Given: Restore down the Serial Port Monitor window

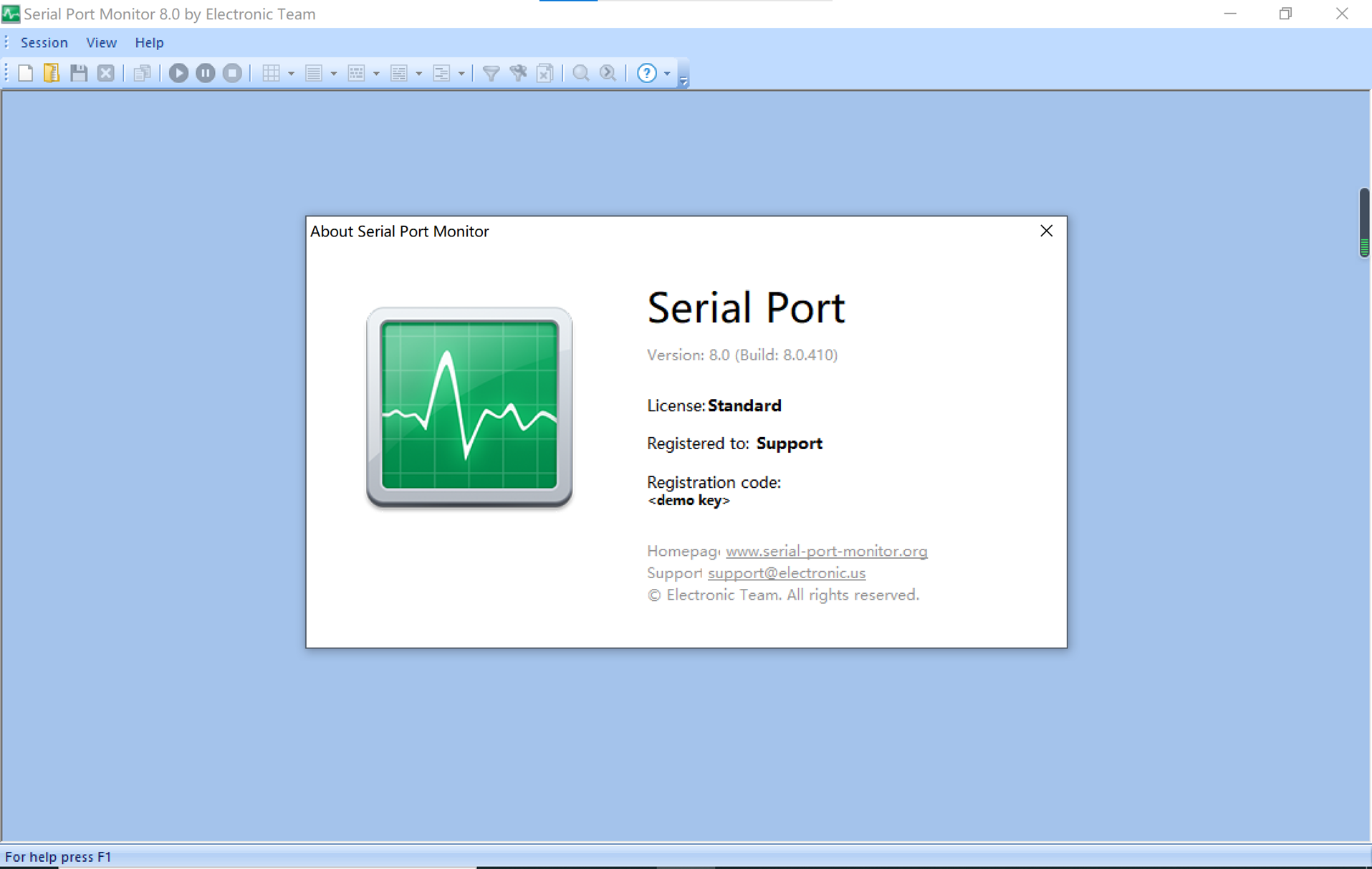Looking at the screenshot, I should 1285,14.
